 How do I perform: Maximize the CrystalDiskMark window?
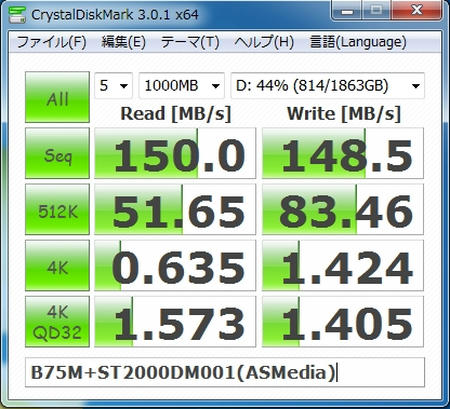coord(377,11)
